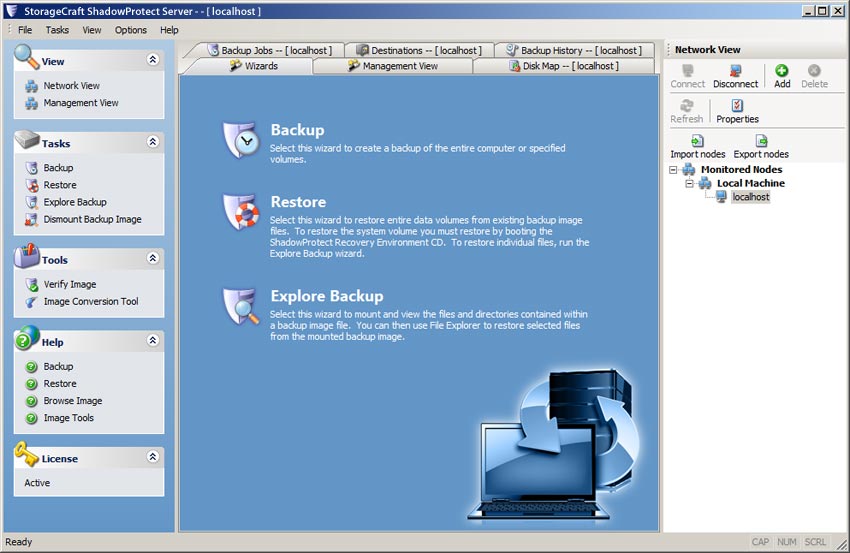Collapse the License panel chevron

point(153,456)
